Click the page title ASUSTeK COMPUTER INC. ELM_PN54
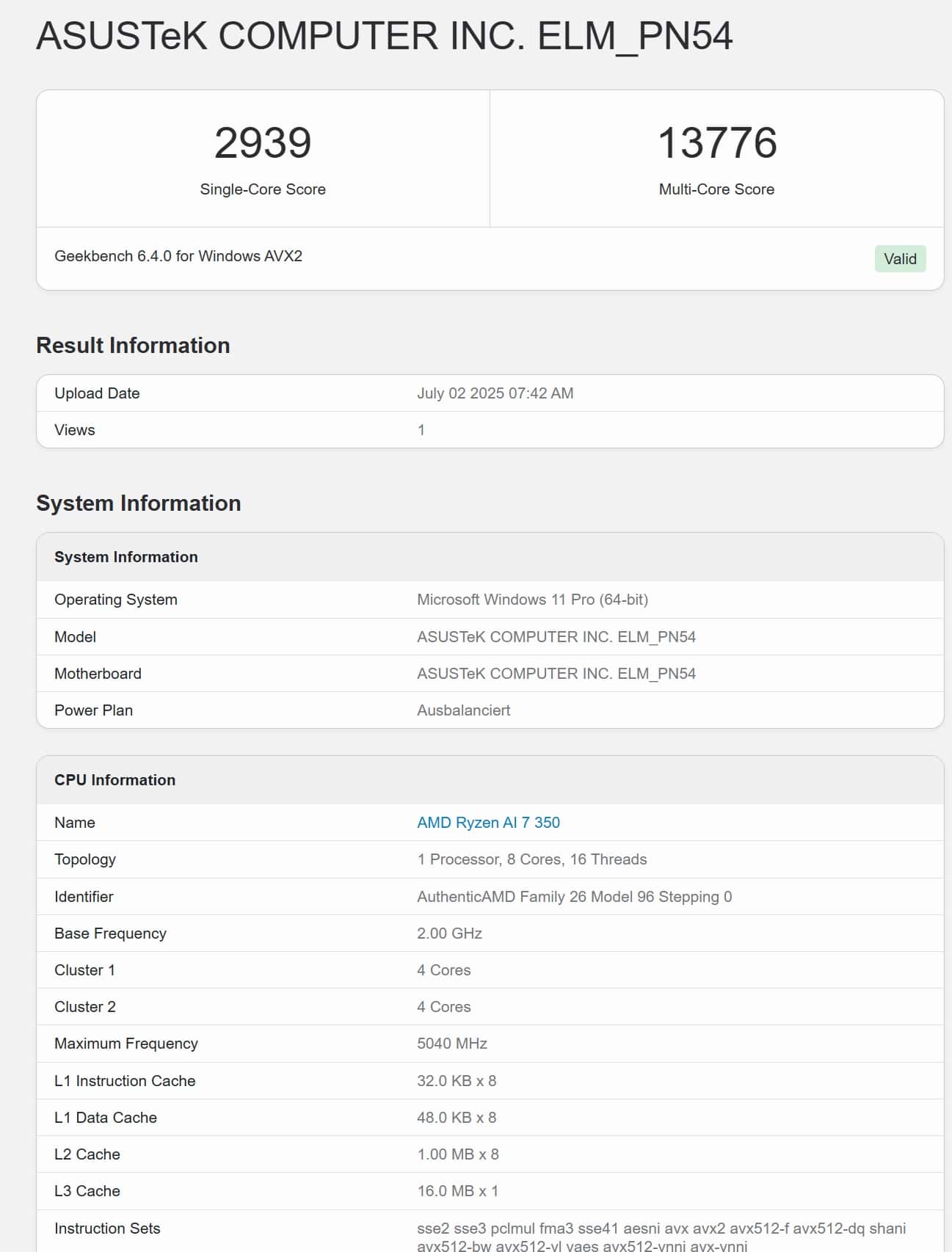952x1252 pixels. point(384,36)
